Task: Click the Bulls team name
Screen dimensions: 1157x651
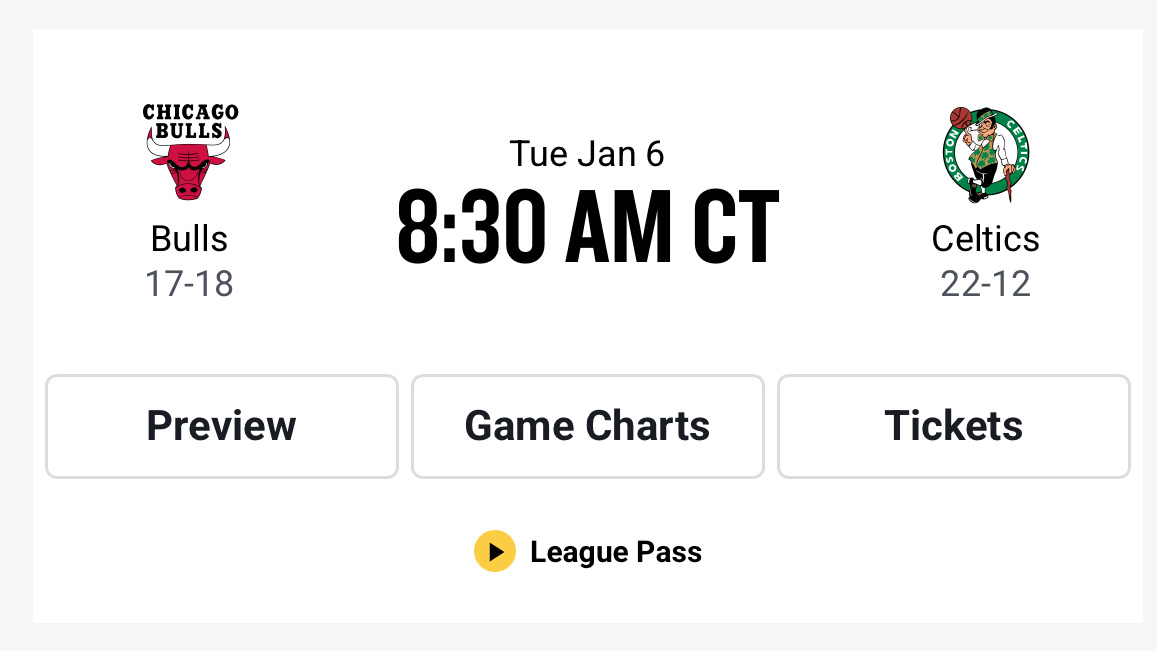Action: [189, 238]
